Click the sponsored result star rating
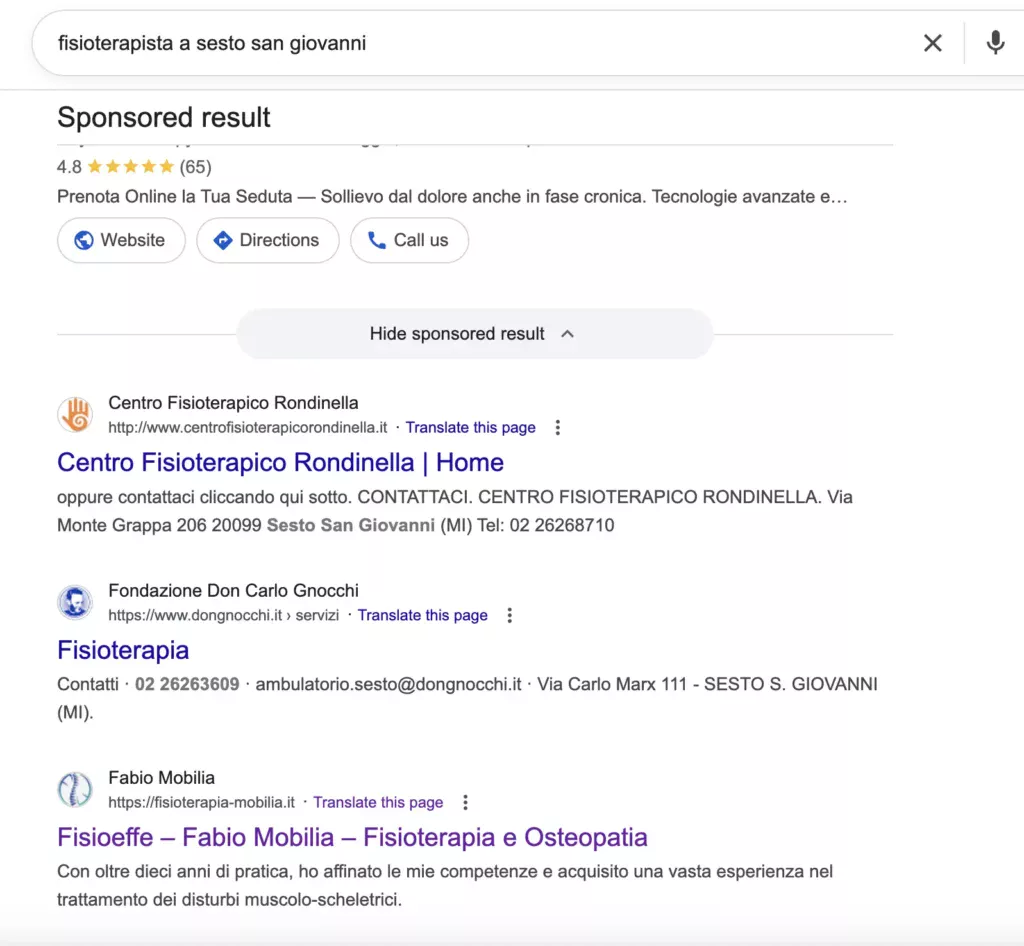Viewport: 1024px width, 946px height. click(130, 167)
